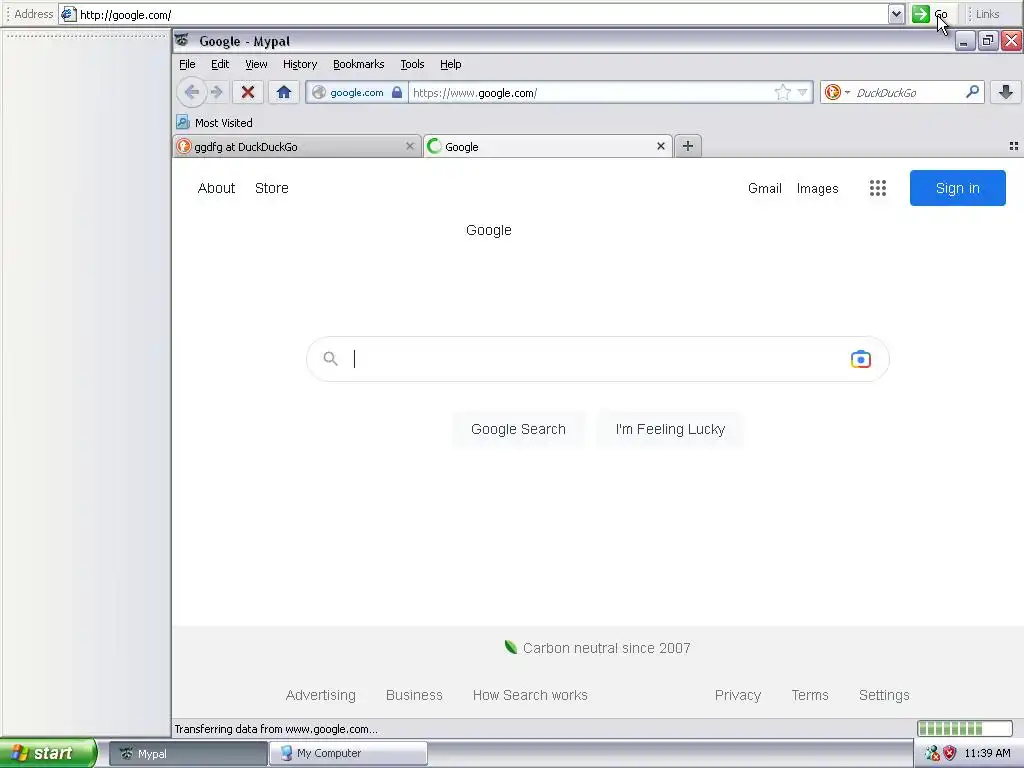Open the History menu
The image size is (1024, 768).
click(x=300, y=64)
